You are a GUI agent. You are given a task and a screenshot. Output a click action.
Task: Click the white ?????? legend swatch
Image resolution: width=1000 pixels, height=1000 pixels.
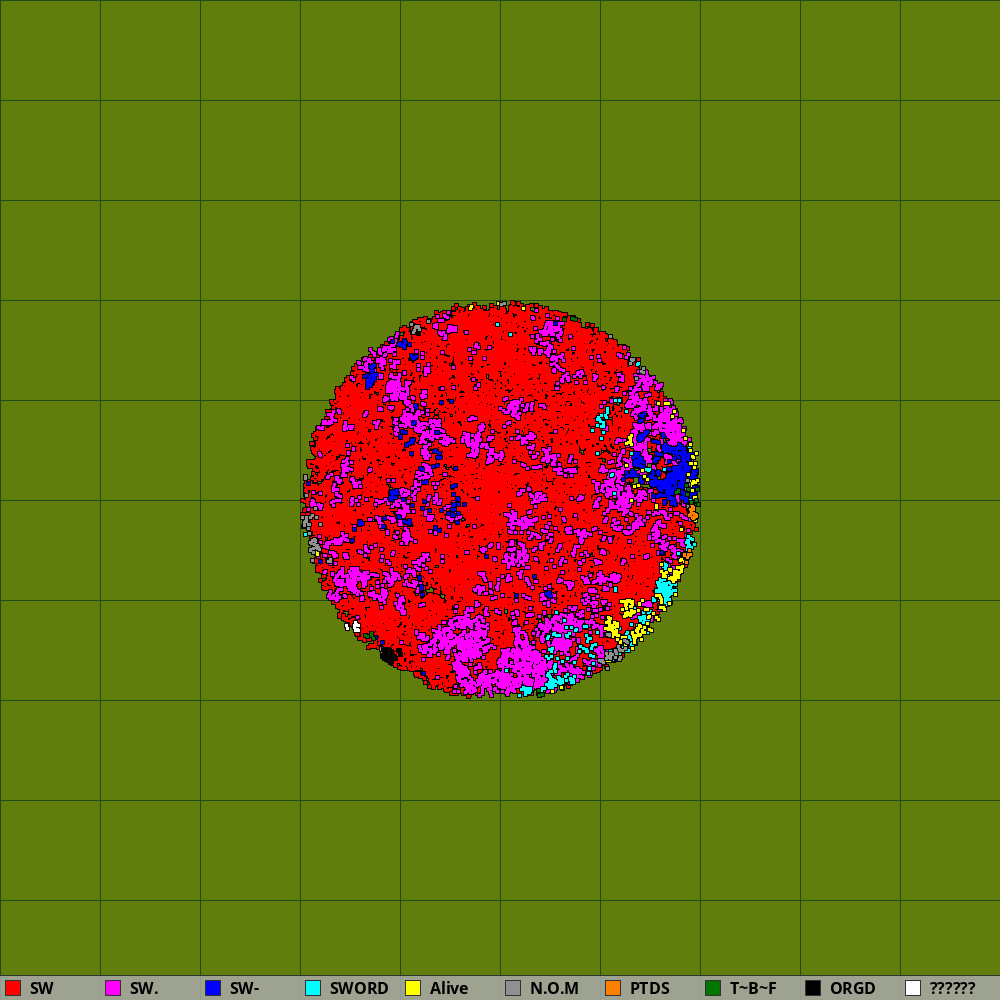(x=913, y=988)
